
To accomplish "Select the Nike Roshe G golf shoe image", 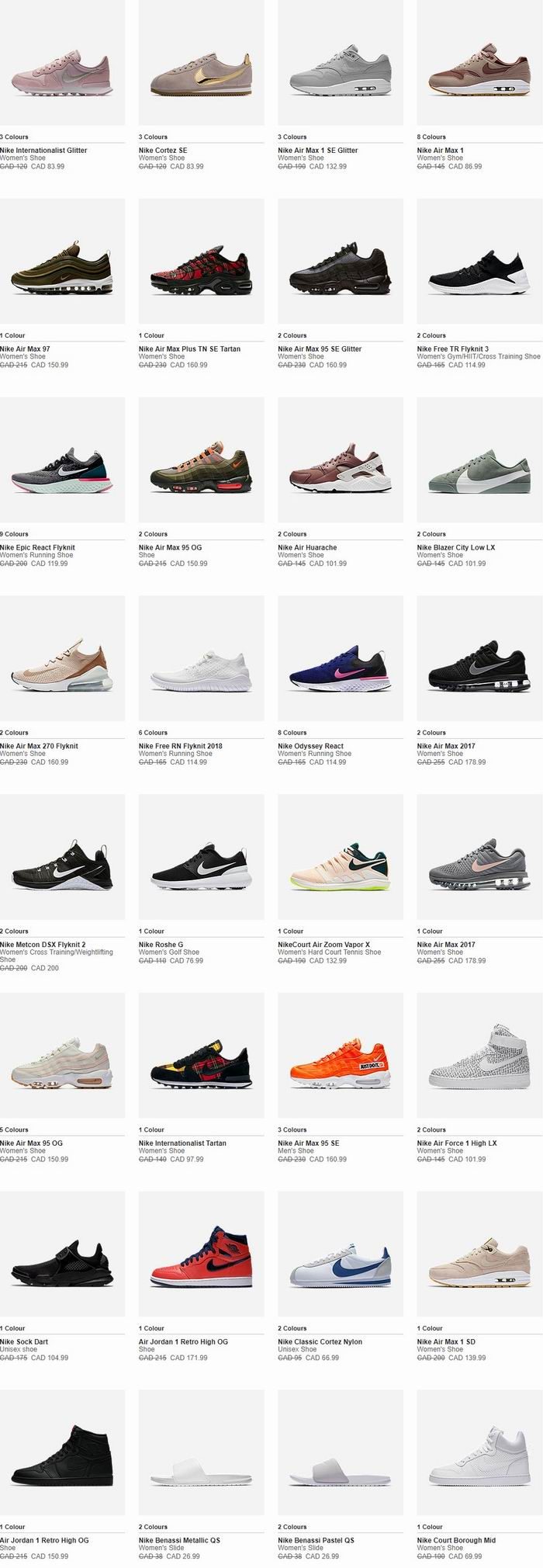I will (x=202, y=858).
